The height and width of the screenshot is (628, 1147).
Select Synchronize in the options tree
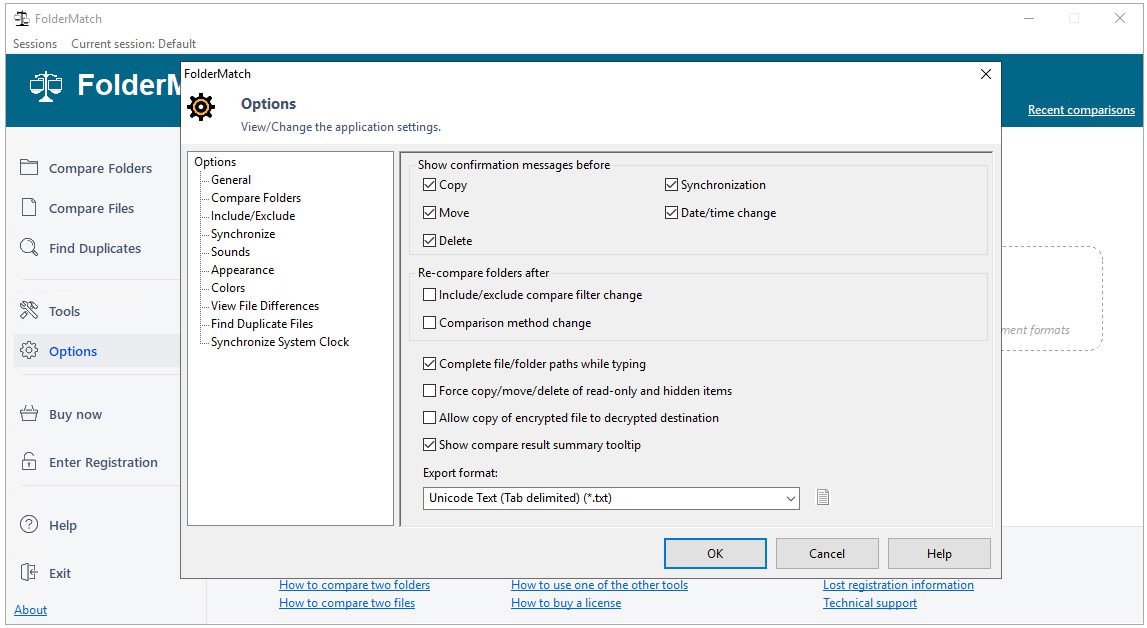pyautogui.click(x=243, y=234)
